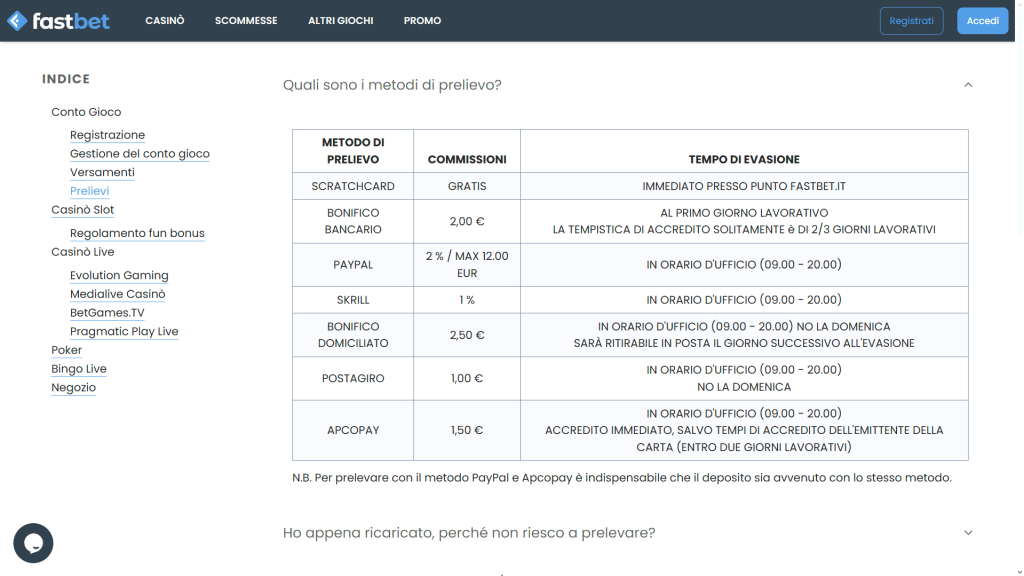
Task: Go to the Poker section link
Action: click(66, 350)
